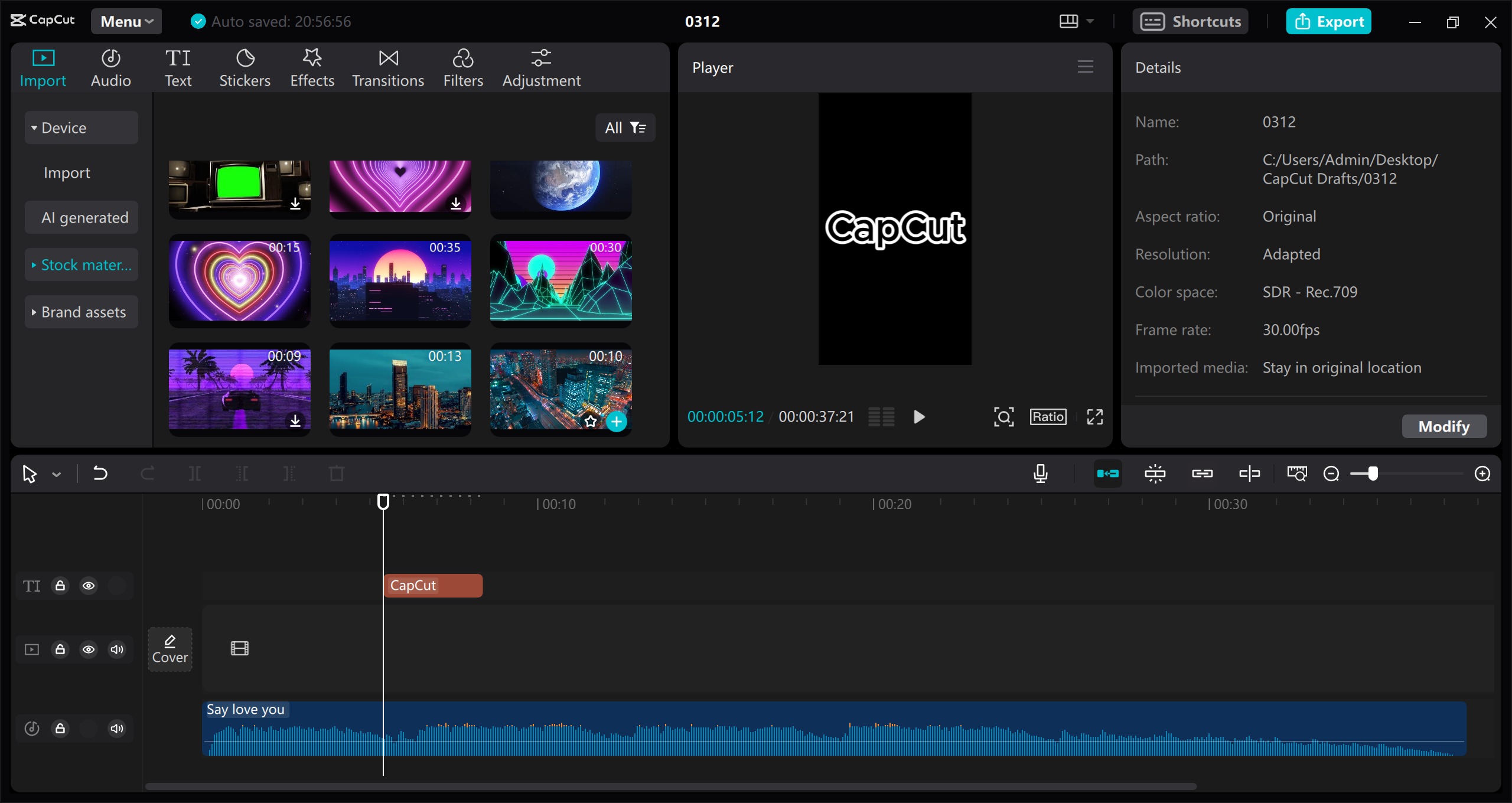Click the Modify button in Details
Viewport: 1512px width, 803px height.
tap(1445, 426)
